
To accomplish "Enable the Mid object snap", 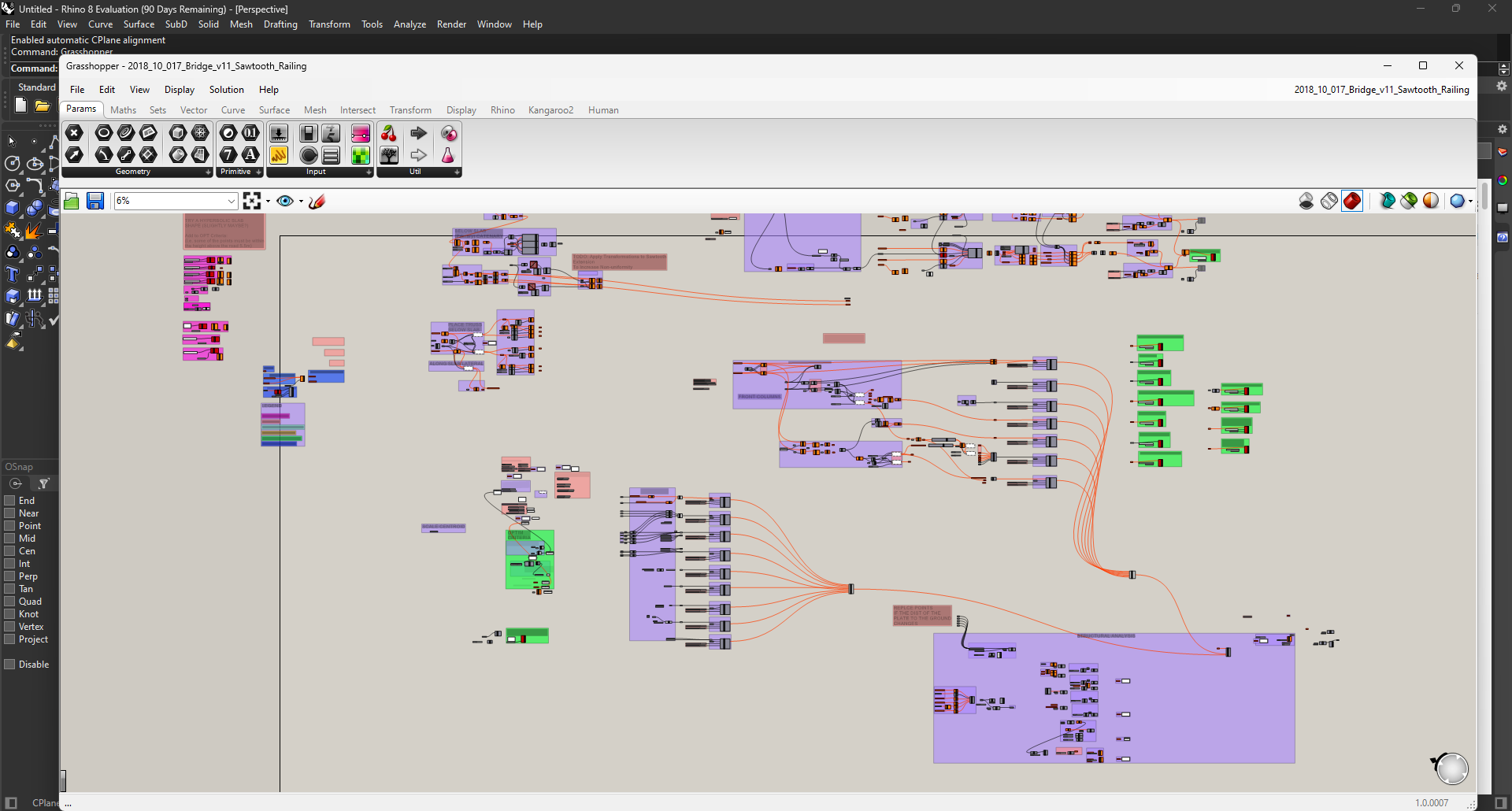I will click(x=10, y=539).
